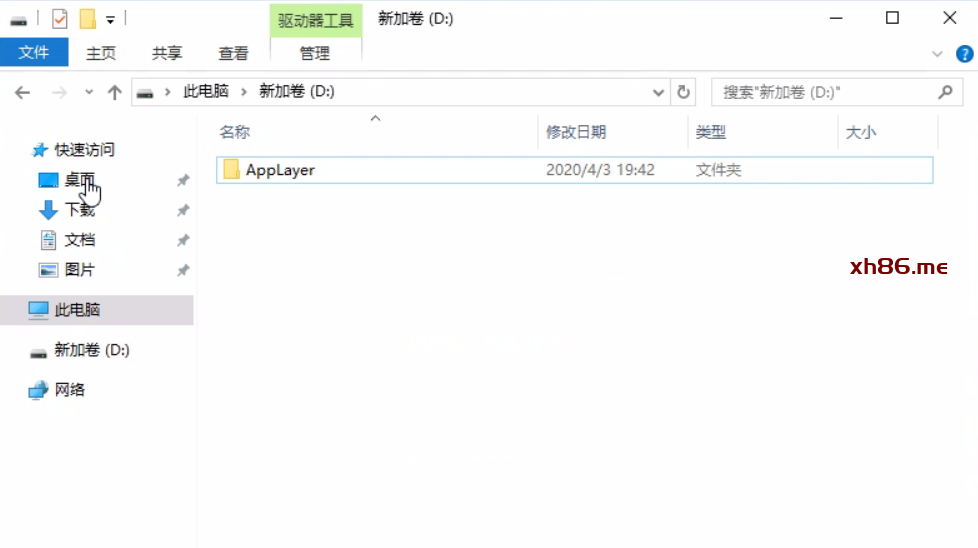Click 此电脑 in the address breadcrumb
The image size is (978, 548).
[x=206, y=92]
